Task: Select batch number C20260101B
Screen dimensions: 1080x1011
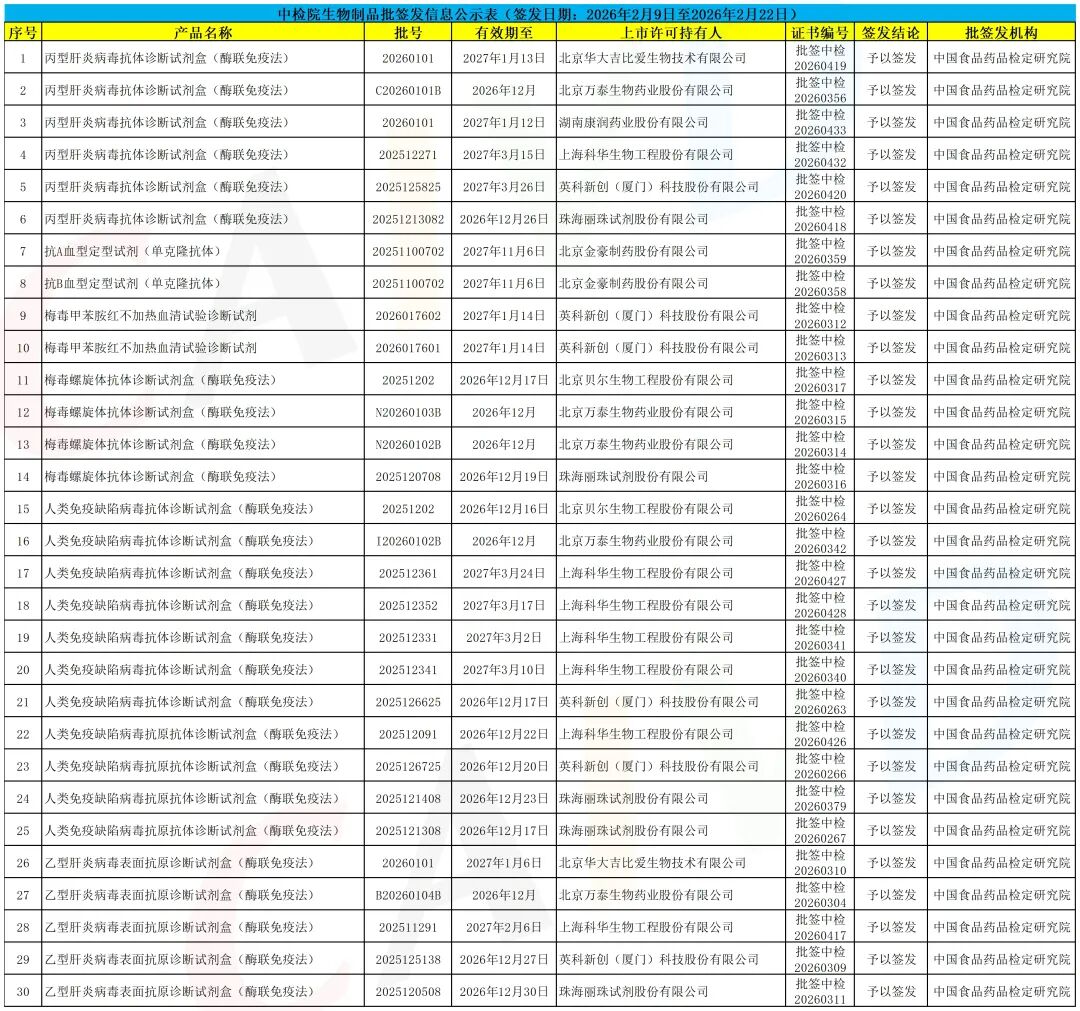Action: pyautogui.click(x=408, y=90)
